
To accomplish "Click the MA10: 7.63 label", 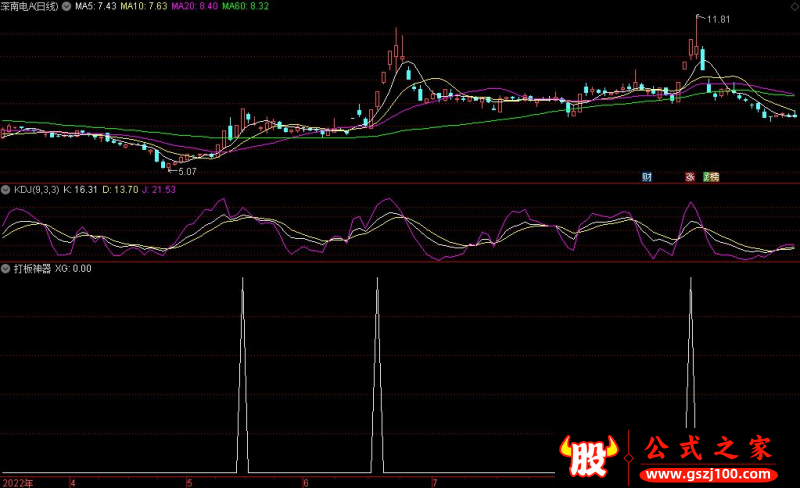I will click(144, 6).
